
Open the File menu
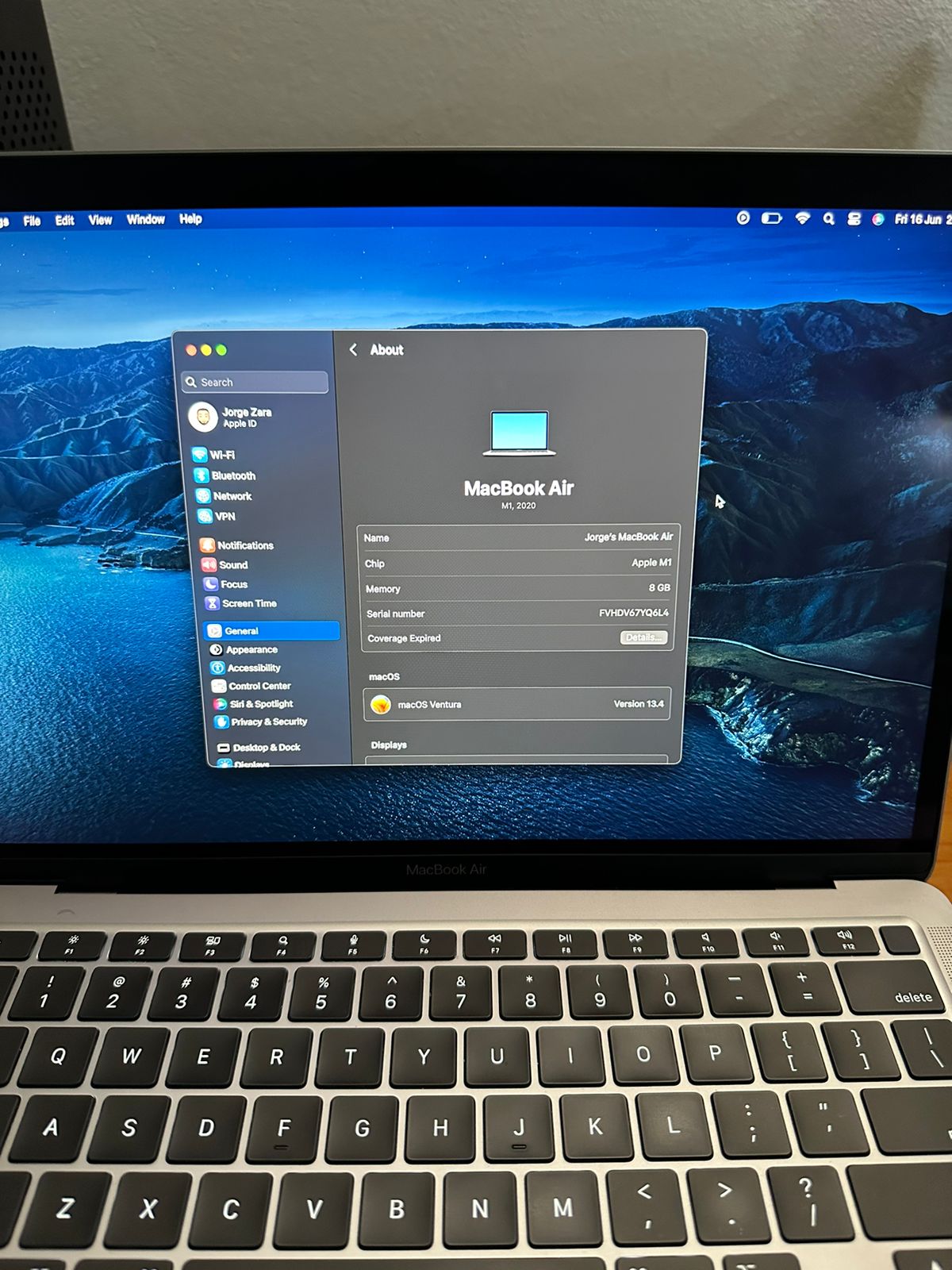click(x=32, y=221)
